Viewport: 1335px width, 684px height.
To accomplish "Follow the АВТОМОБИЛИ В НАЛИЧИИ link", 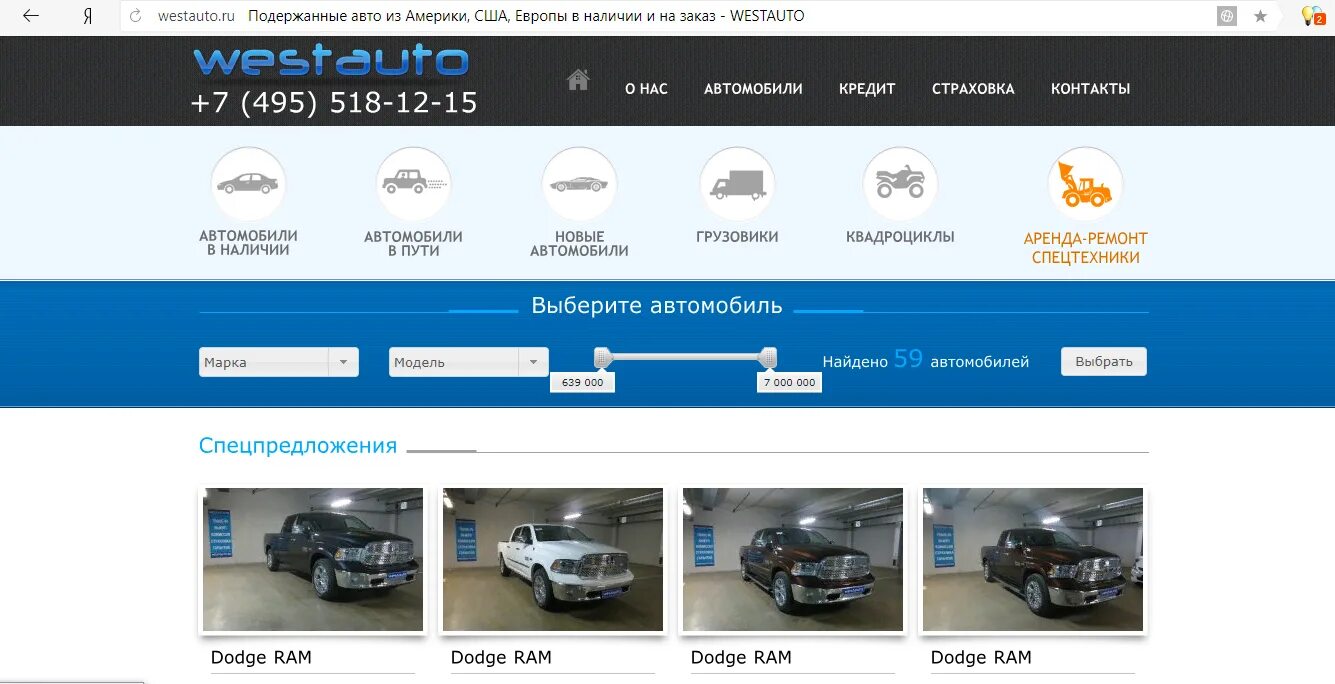I will click(248, 243).
